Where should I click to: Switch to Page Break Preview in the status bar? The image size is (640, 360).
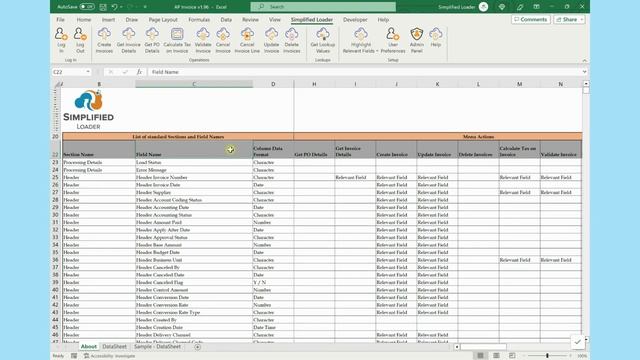(x=512, y=356)
